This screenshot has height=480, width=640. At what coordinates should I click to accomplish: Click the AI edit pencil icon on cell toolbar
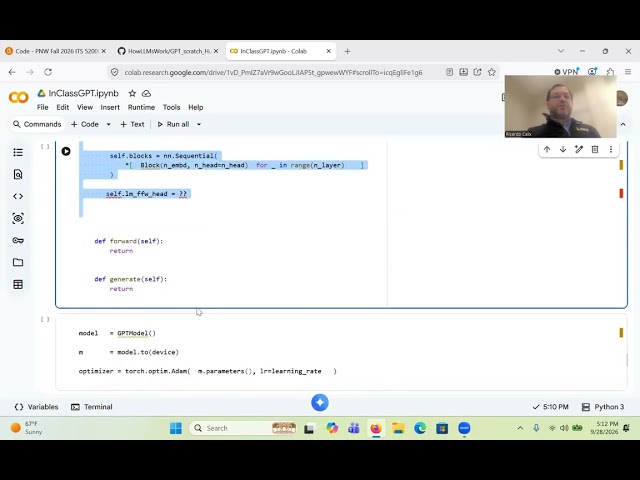pyautogui.click(x=579, y=149)
